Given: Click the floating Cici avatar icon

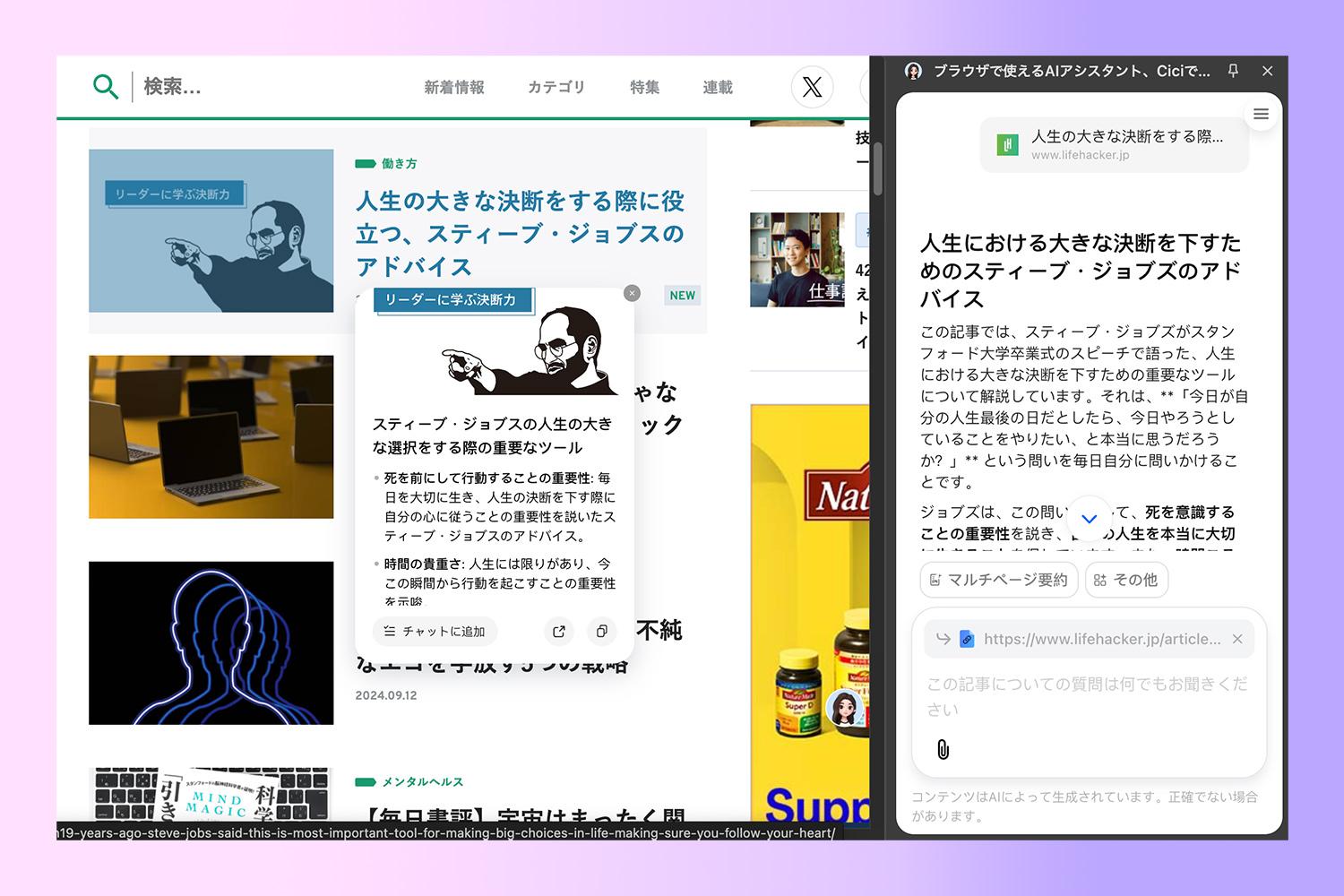Looking at the screenshot, I should (x=844, y=709).
